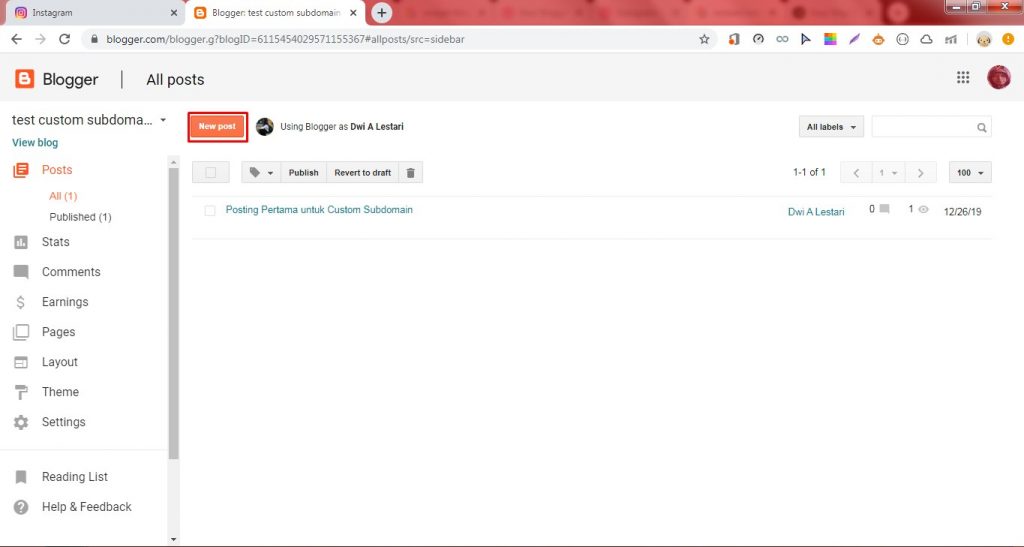Click the Publish button
The width and height of the screenshot is (1024, 547).
click(x=304, y=172)
